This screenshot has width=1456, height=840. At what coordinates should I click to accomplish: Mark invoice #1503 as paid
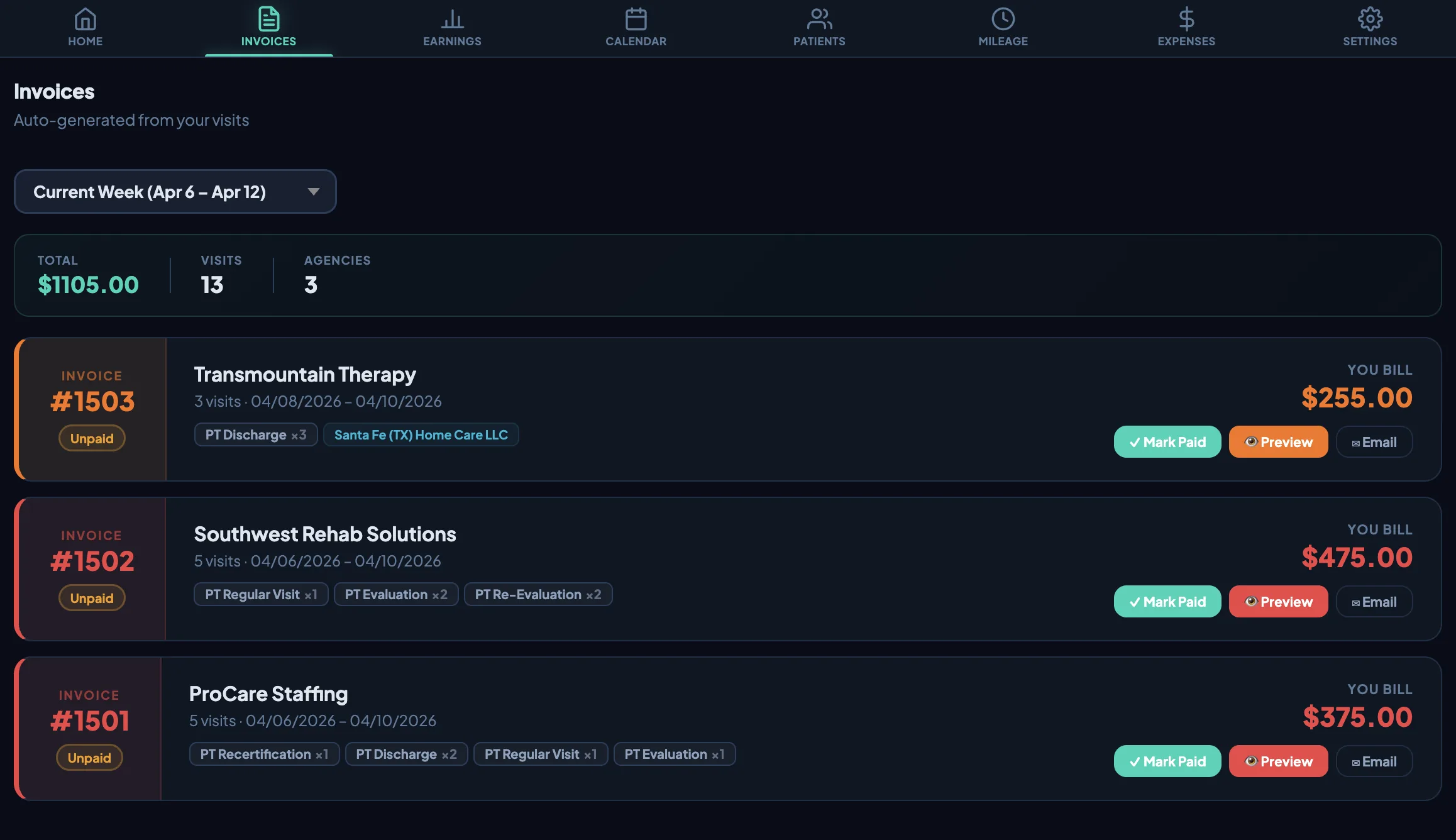(x=1167, y=442)
